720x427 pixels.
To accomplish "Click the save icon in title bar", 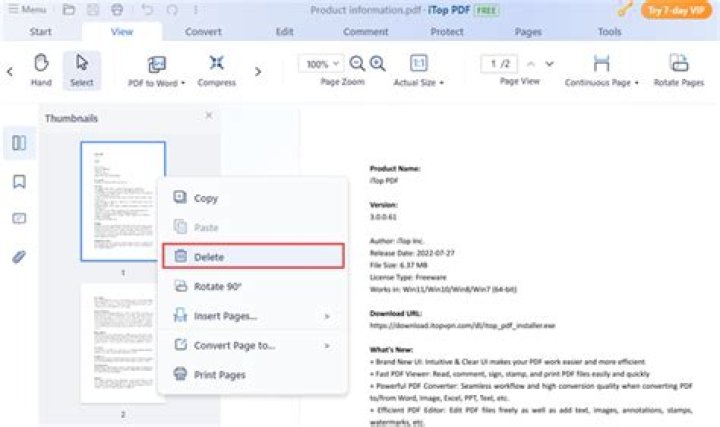I will coord(93,9).
